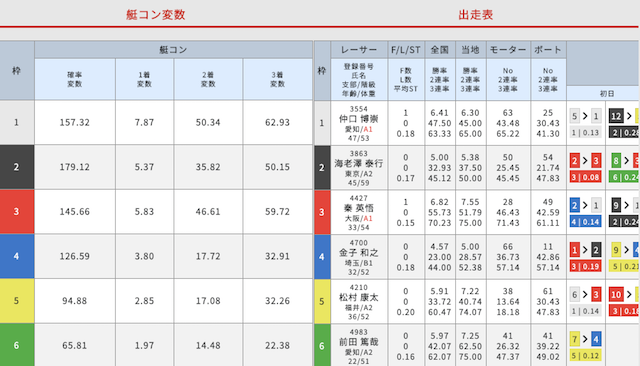Click racer name 金子 和之
Image resolution: width=640 pixels, height=366 pixels.
tap(358, 253)
